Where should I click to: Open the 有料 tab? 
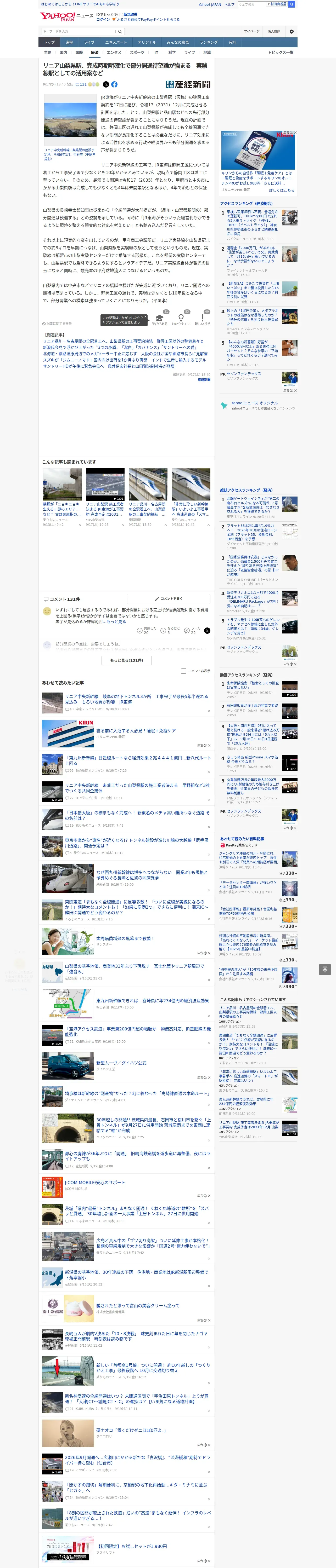[x=232, y=43]
